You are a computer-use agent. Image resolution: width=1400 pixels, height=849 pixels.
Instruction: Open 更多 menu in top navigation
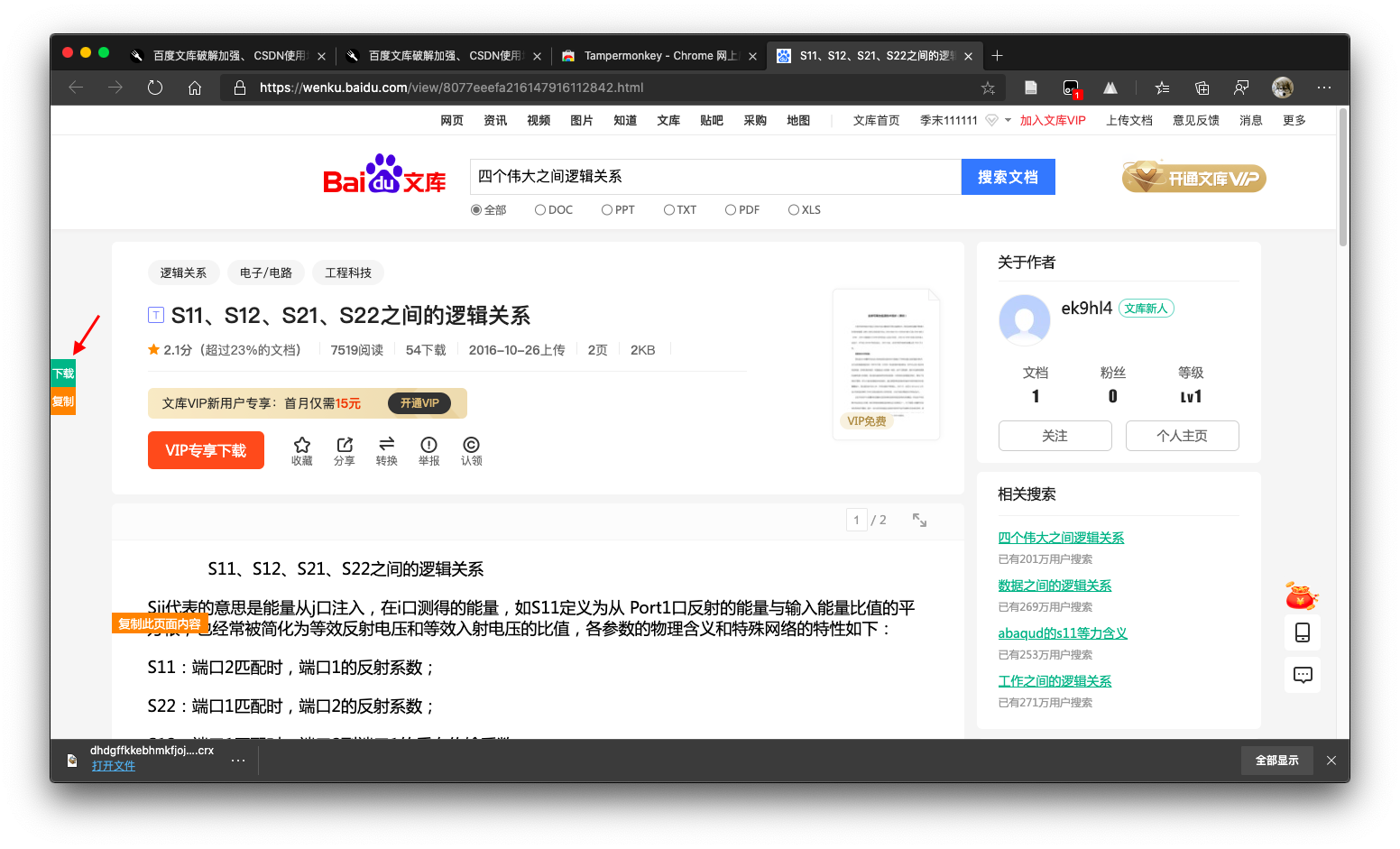(1294, 120)
